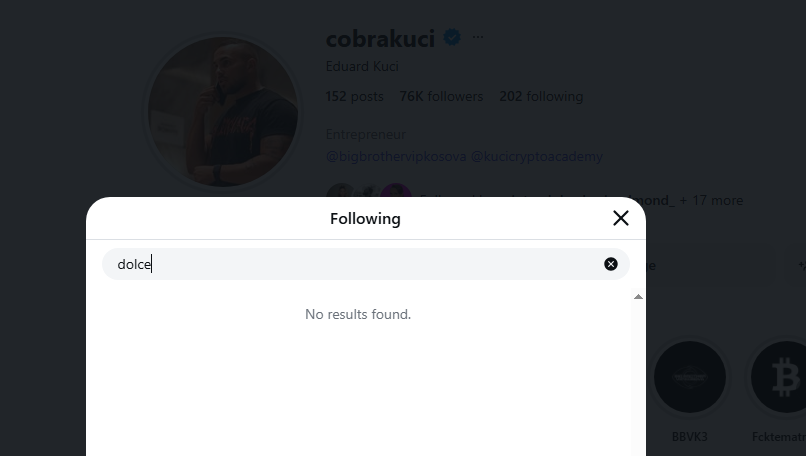View the 76K followers list

[x=441, y=96]
